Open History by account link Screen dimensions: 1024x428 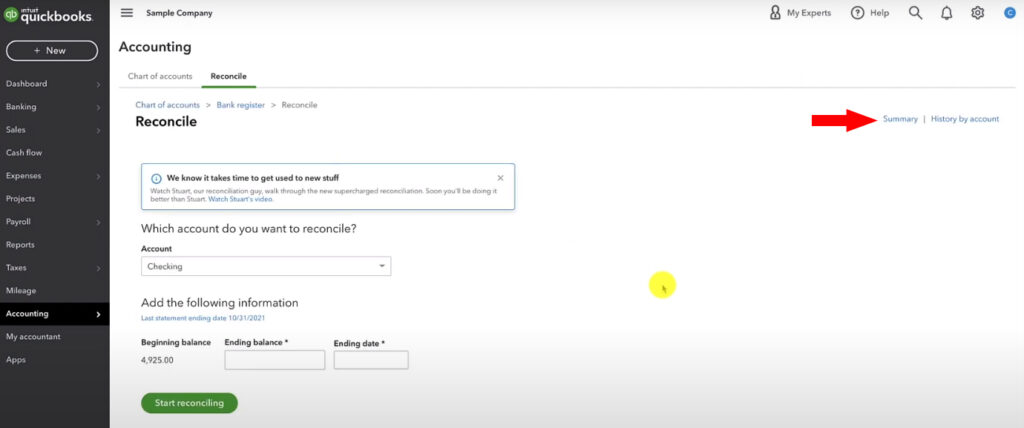(965, 119)
